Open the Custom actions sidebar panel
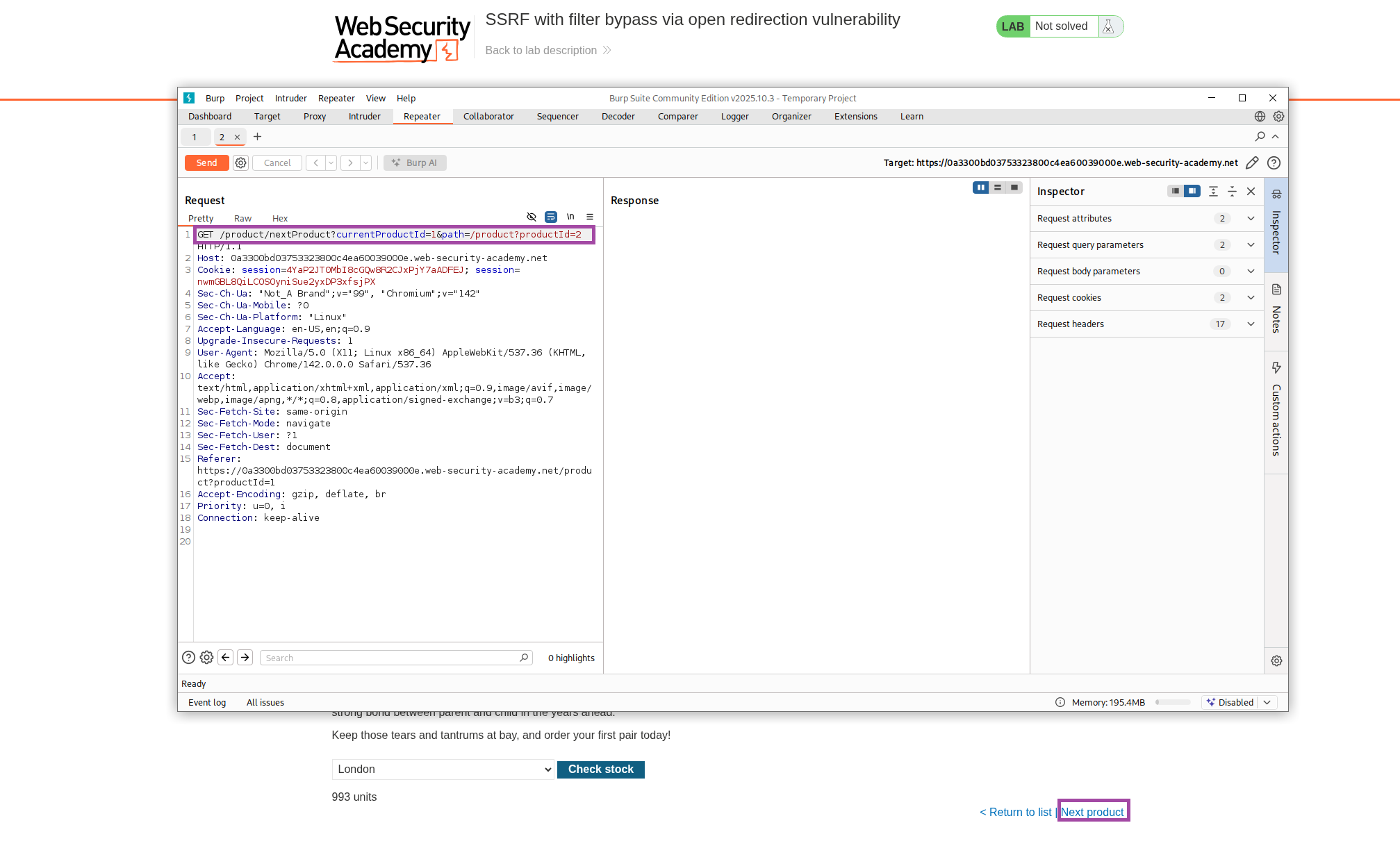The image size is (1400, 857). [1276, 410]
